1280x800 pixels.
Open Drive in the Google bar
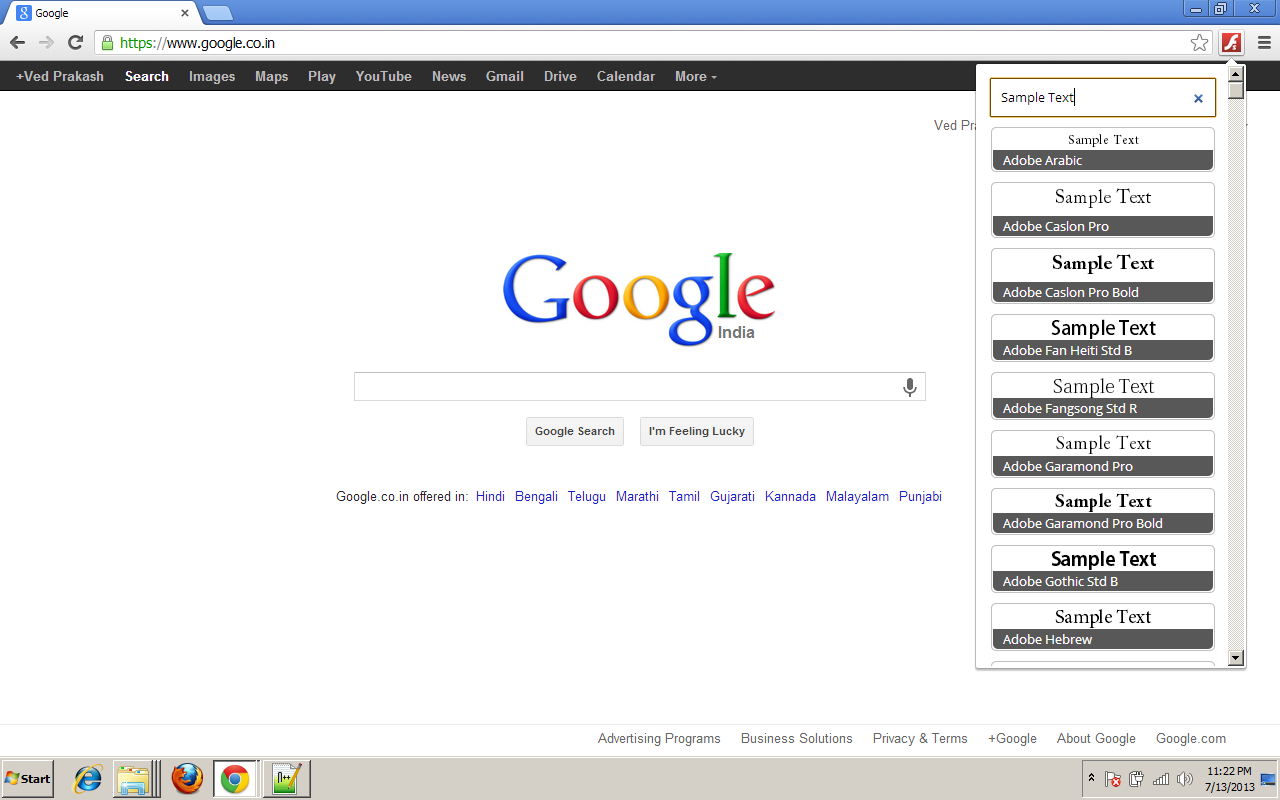(560, 76)
